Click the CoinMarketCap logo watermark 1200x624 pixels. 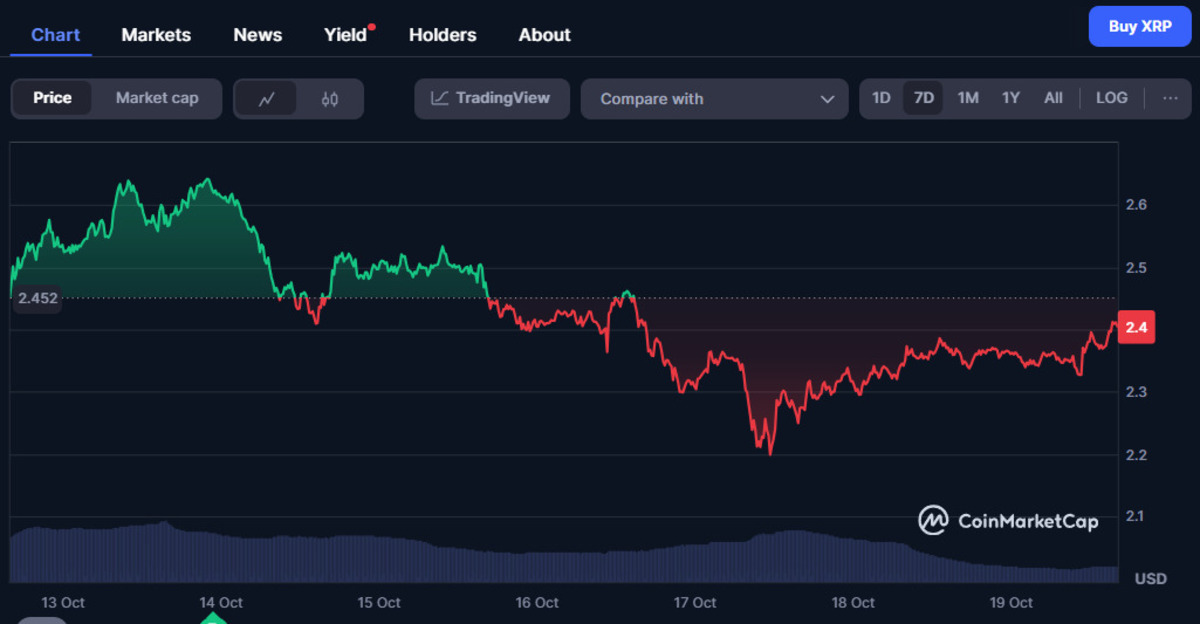(x=1008, y=521)
